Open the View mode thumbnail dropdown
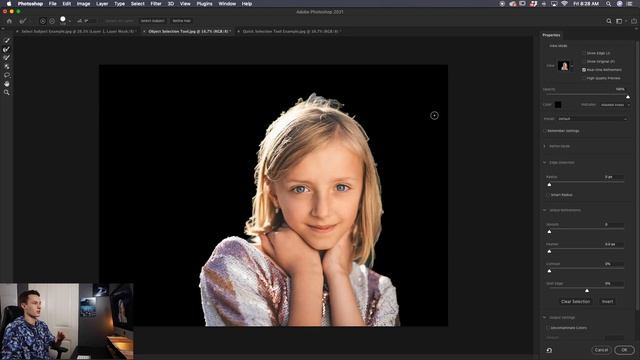 click(565, 66)
